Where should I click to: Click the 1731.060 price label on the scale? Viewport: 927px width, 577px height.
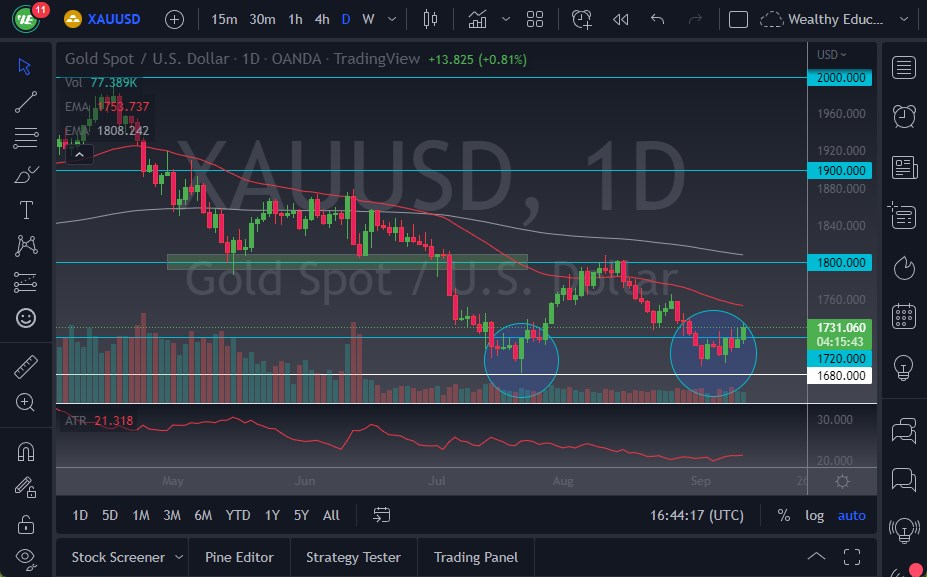pos(840,327)
